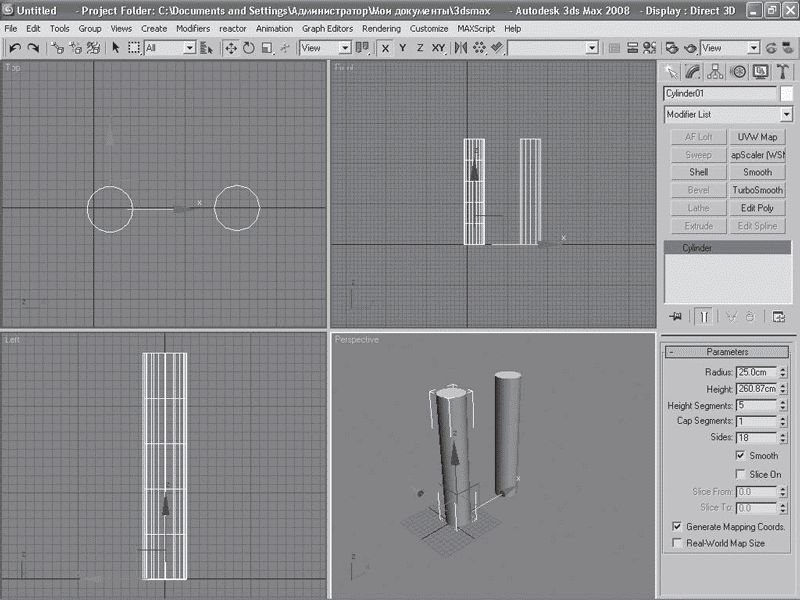
Task: Click the Configure Modifier Sets icon
Action: point(778,316)
